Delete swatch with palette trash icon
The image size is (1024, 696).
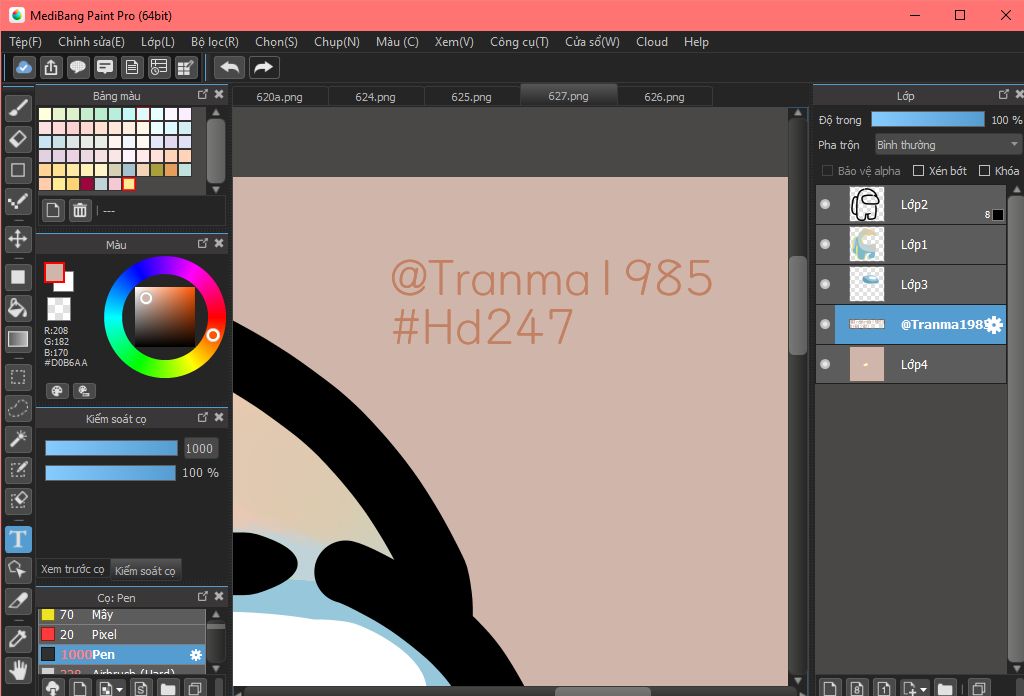pos(80,210)
